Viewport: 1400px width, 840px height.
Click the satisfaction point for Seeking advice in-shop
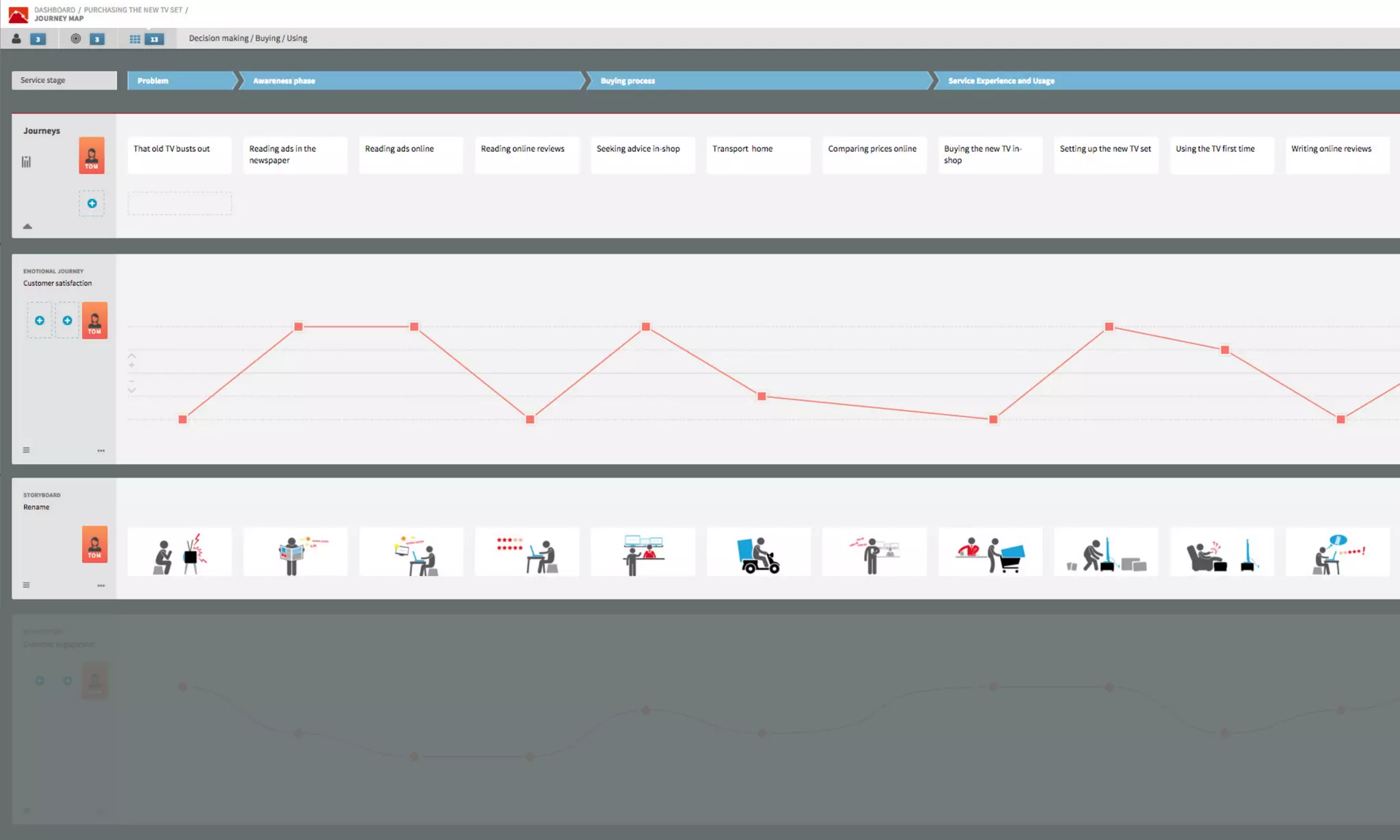(646, 327)
